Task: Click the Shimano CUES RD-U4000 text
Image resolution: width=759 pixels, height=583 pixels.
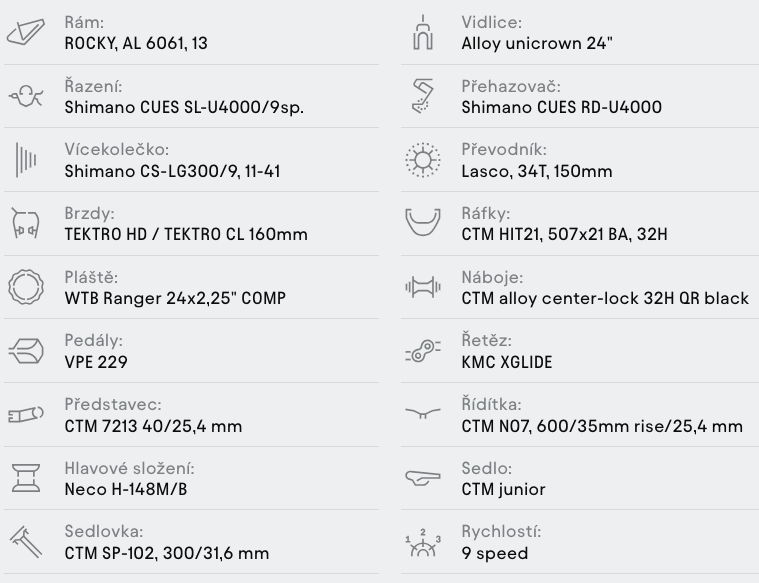Action: (x=562, y=107)
